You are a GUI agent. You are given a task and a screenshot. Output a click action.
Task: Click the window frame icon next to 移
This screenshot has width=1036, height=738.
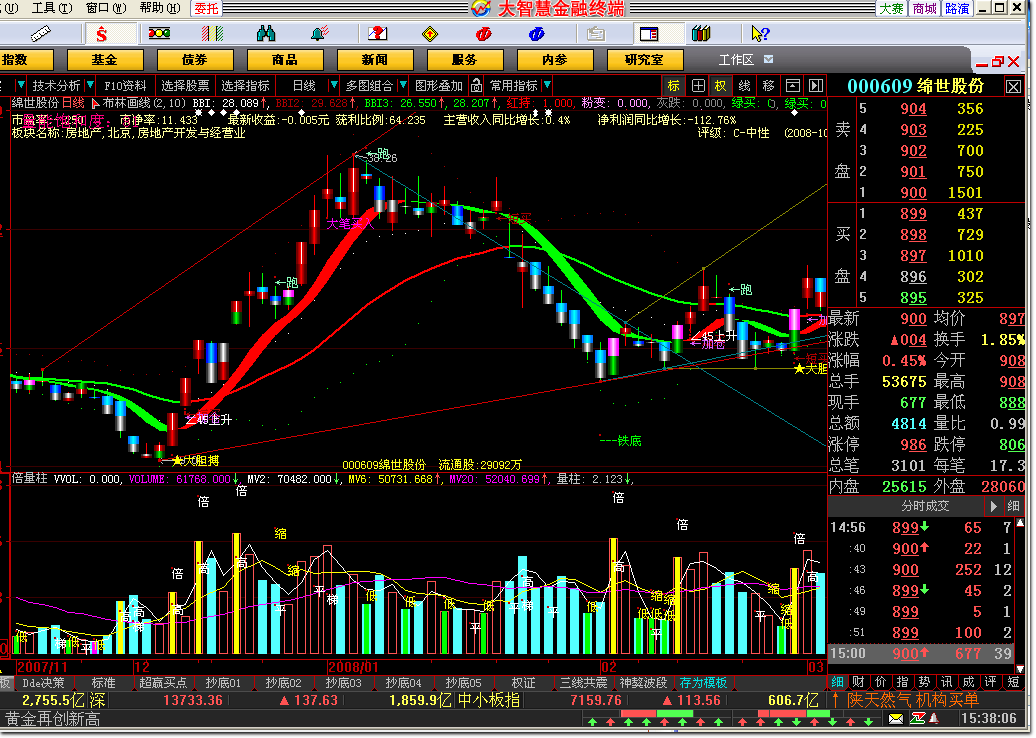click(792, 85)
